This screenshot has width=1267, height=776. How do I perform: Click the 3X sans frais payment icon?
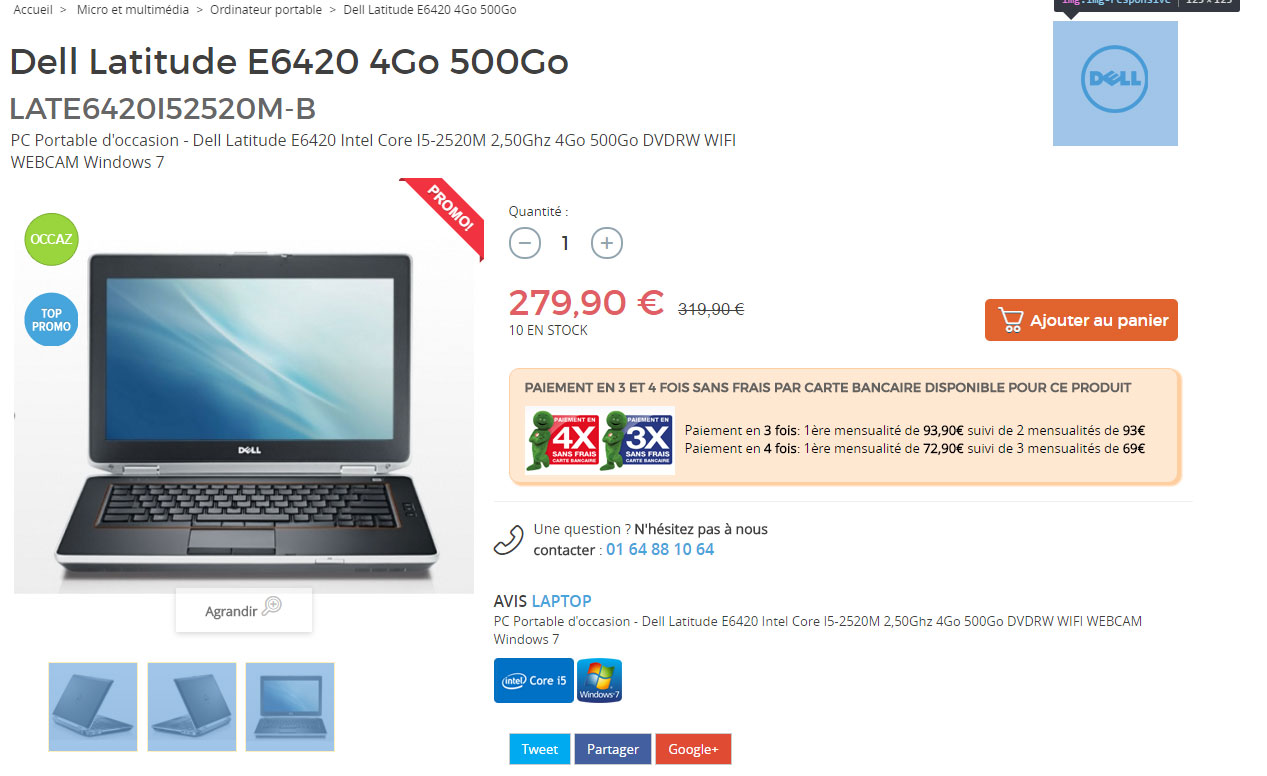(x=637, y=440)
